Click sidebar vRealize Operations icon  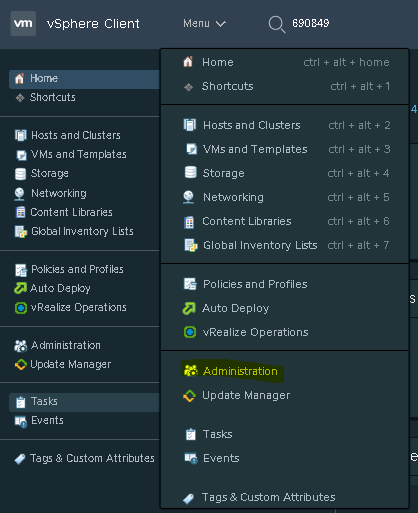pos(21,308)
